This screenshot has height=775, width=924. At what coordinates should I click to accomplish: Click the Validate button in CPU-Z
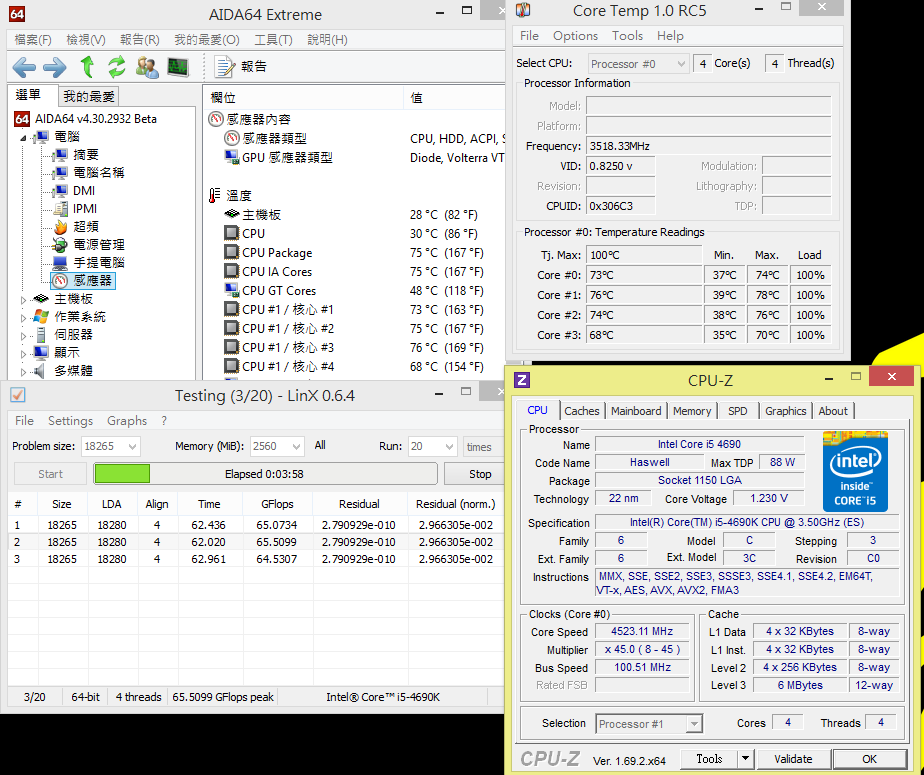point(793,759)
